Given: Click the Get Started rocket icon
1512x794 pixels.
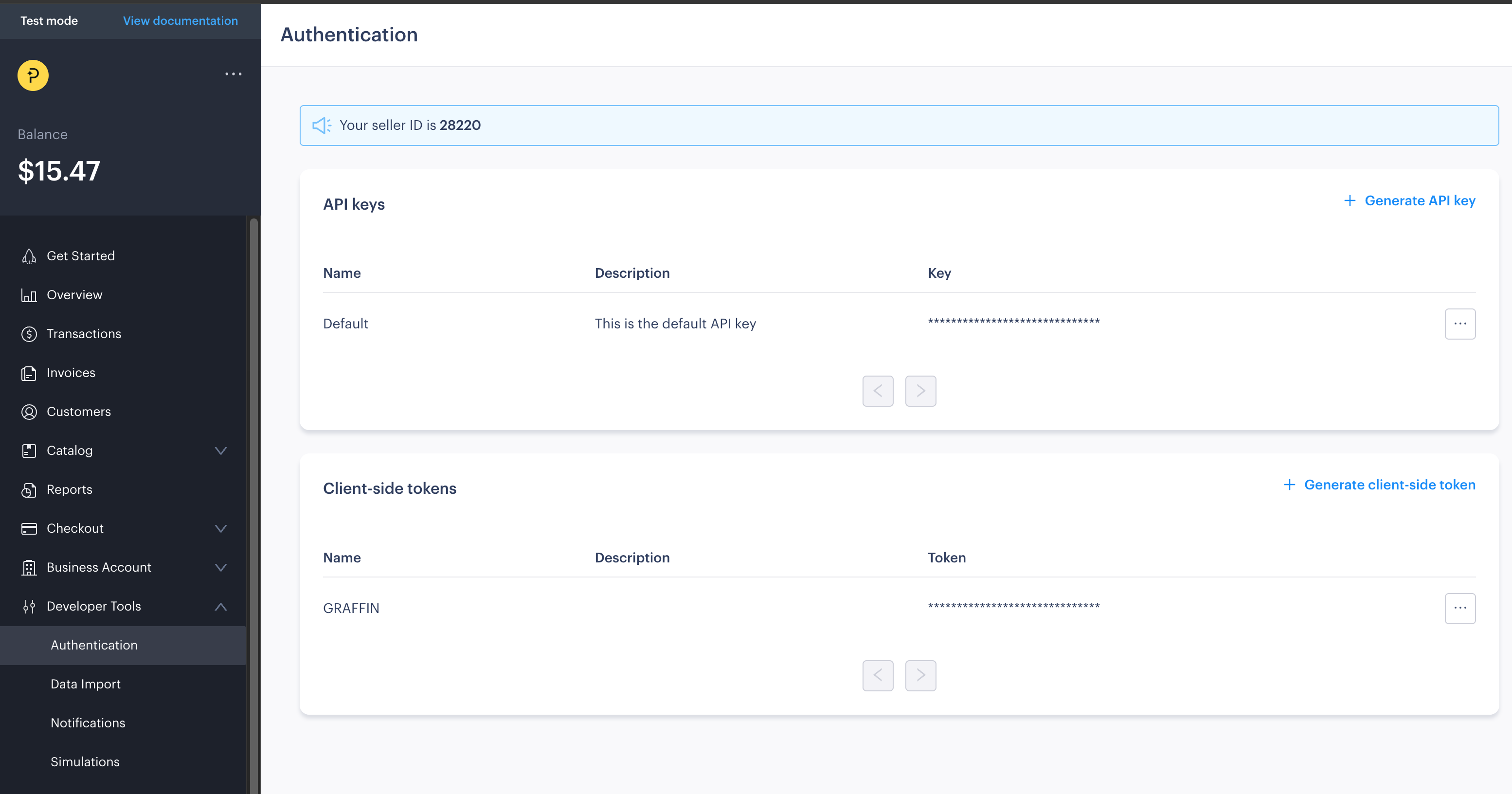Looking at the screenshot, I should [29, 256].
